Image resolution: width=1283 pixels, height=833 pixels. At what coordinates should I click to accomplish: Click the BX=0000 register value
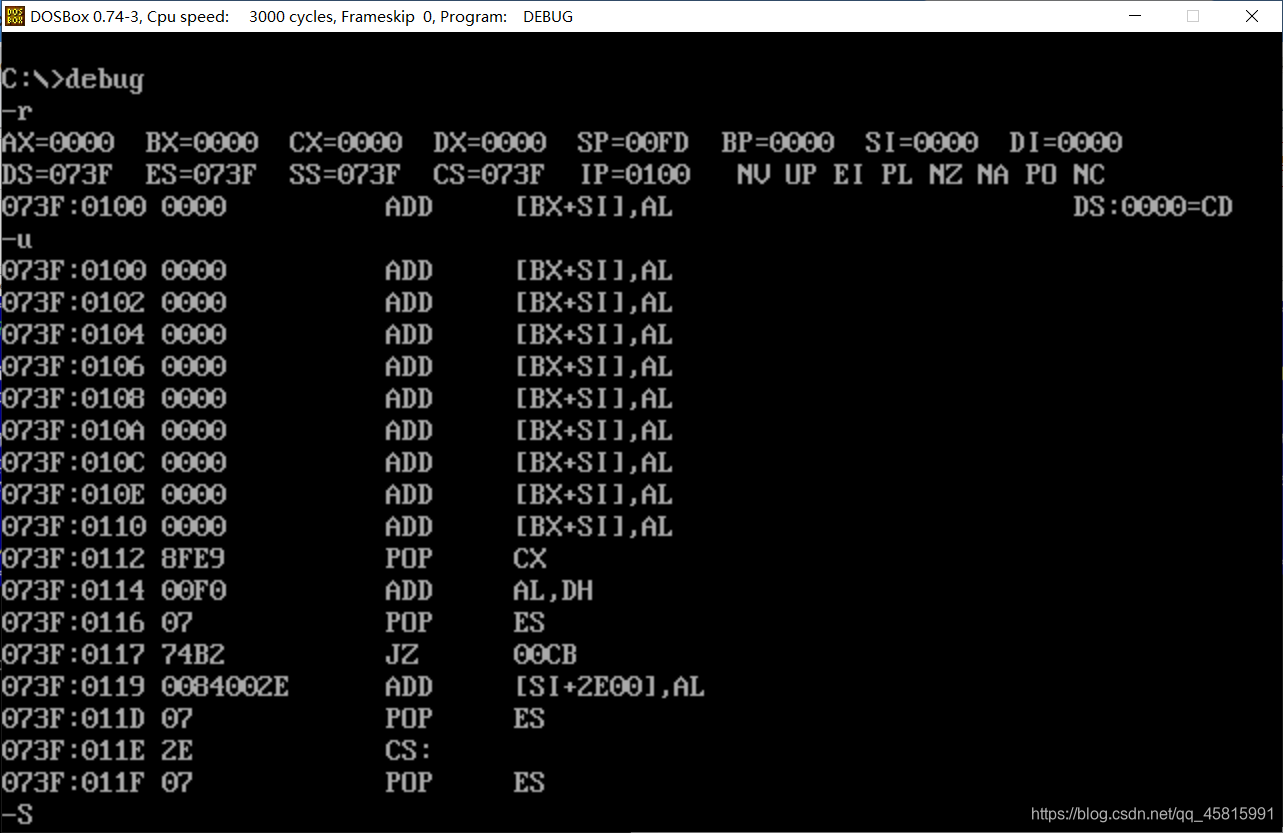(x=202, y=142)
